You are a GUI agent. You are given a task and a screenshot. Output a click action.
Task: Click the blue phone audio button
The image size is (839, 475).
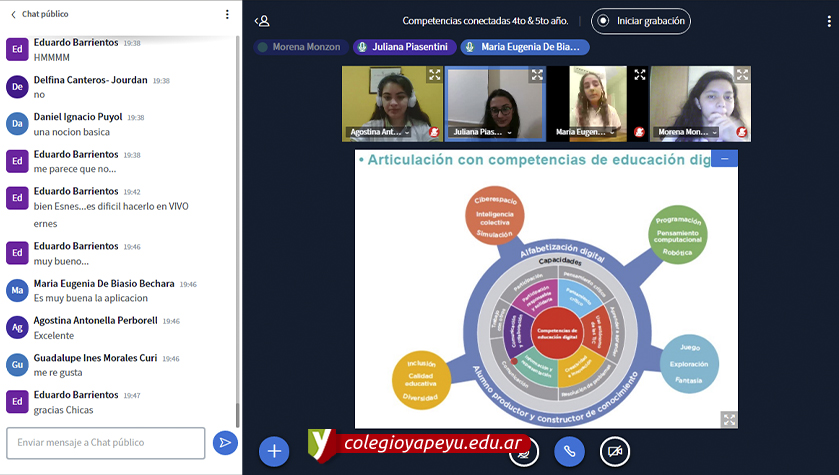tap(569, 451)
